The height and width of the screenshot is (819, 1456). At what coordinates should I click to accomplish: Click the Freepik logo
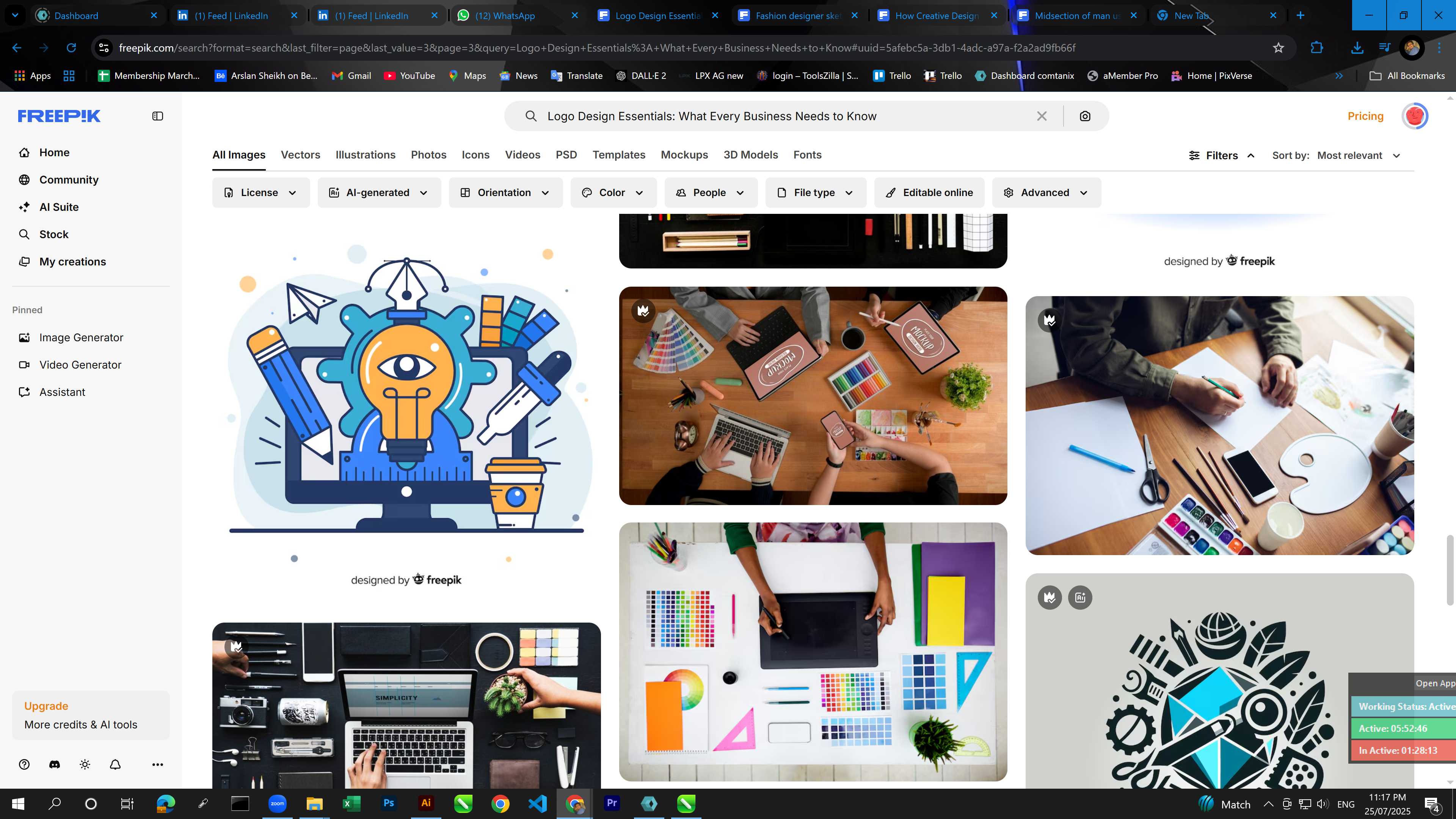(x=59, y=116)
